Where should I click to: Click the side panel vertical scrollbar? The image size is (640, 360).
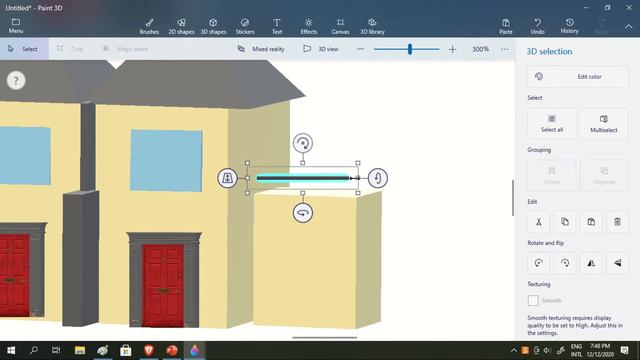(513, 198)
